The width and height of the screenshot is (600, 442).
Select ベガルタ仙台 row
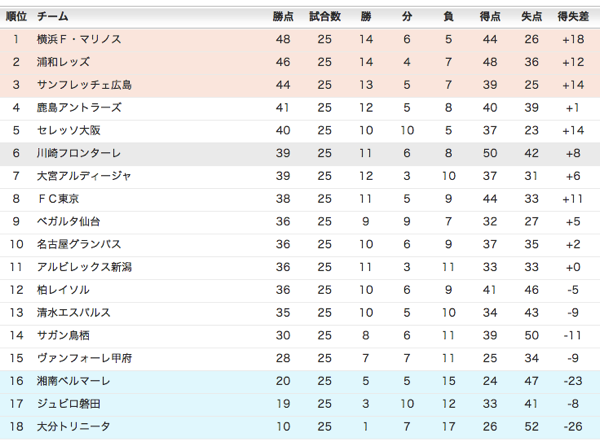68,221
